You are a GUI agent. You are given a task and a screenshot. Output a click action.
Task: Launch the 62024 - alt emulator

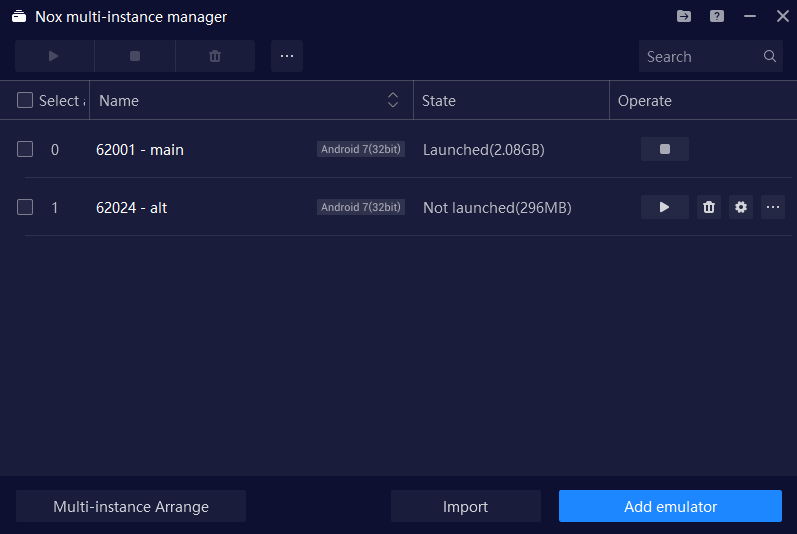pyautogui.click(x=665, y=207)
